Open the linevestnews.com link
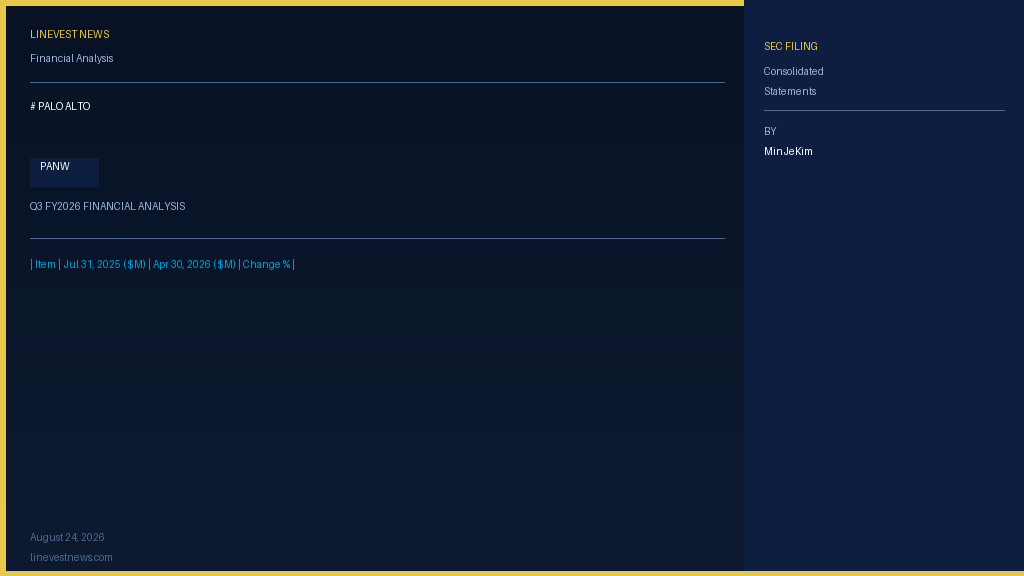1024x576 pixels. tap(71, 557)
